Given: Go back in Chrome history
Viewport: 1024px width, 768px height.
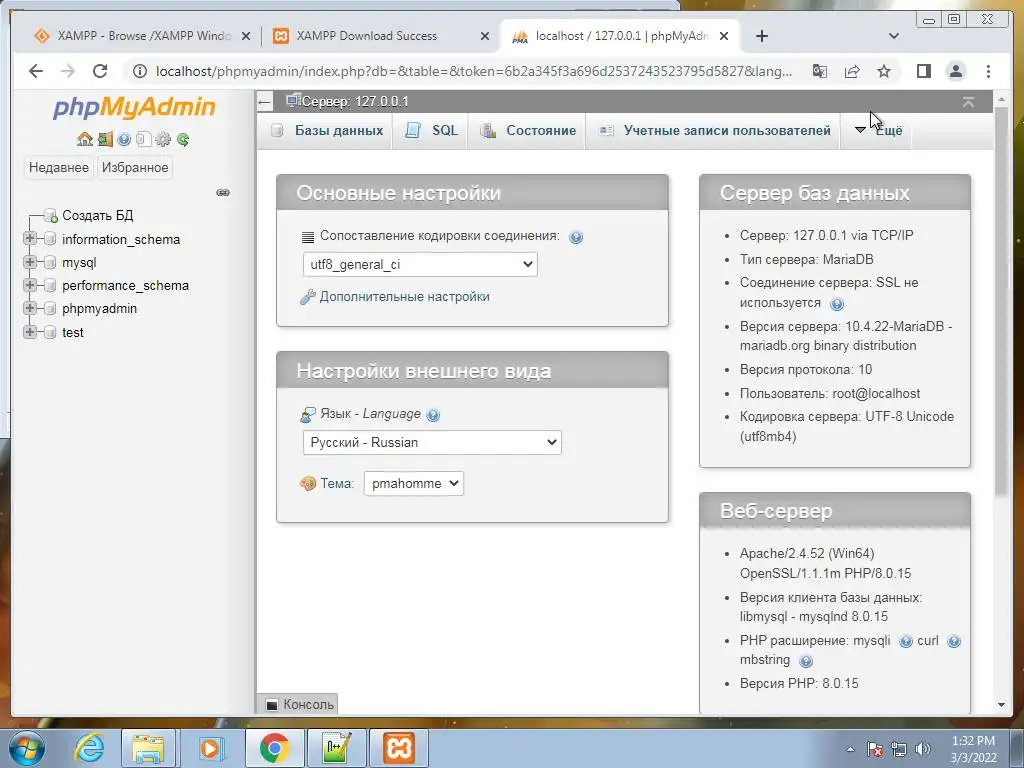Looking at the screenshot, I should (x=36, y=71).
